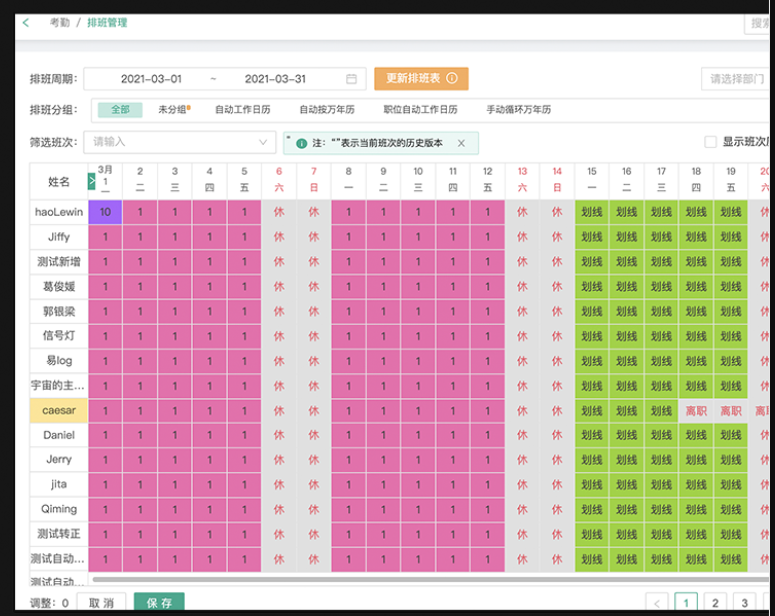Click the name 信号灯 in the list
Image resolution: width=775 pixels, height=616 pixels.
pyautogui.click(x=59, y=336)
